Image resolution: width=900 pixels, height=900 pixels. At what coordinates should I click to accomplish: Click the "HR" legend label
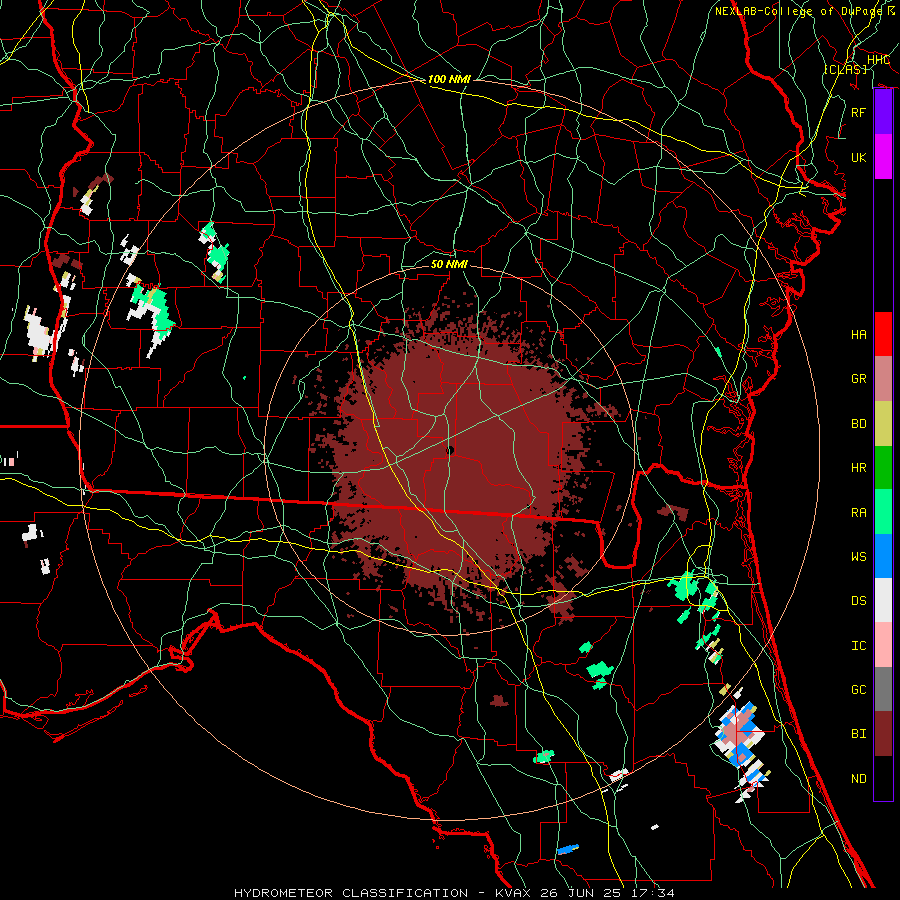[859, 468]
